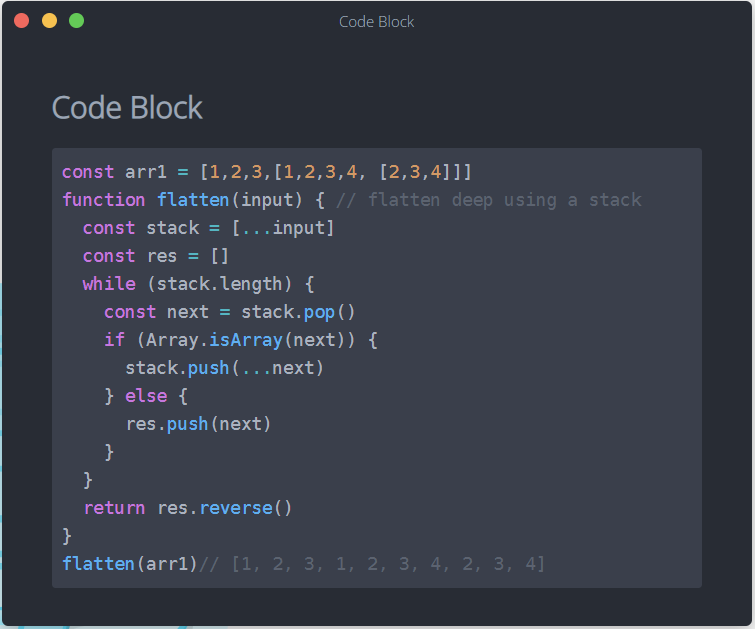Click the output comment '// [1, 2, 3, 1, 2, 3, 4, 2, 3, 4]'

(x=372, y=564)
